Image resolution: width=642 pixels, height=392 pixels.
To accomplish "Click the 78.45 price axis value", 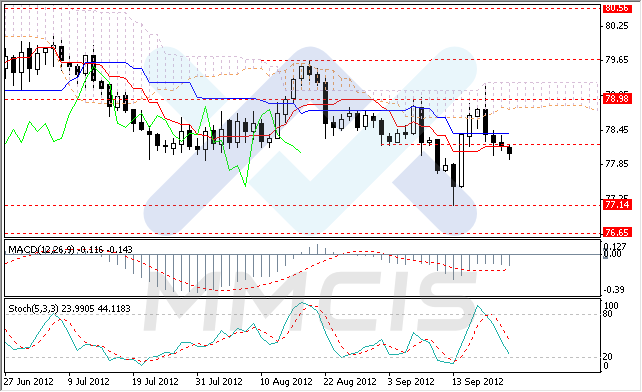I will tap(617, 130).
